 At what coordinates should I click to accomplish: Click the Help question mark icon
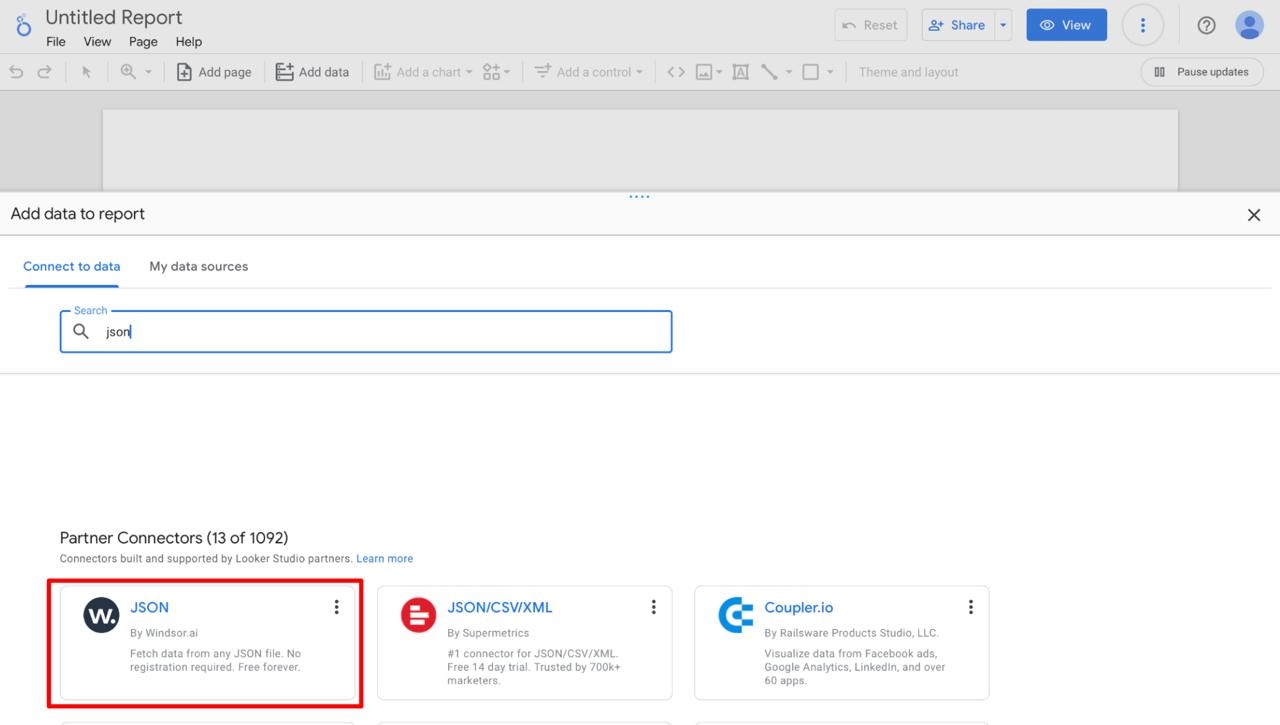(x=1206, y=25)
